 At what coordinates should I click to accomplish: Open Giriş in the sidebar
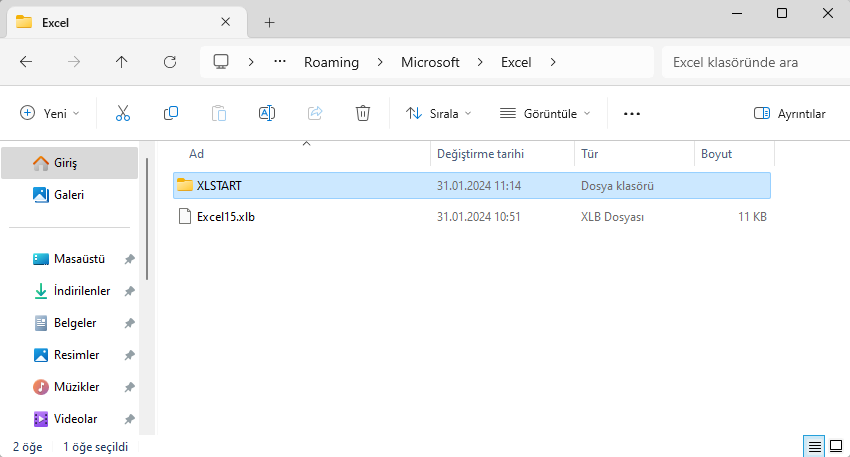coord(69,163)
